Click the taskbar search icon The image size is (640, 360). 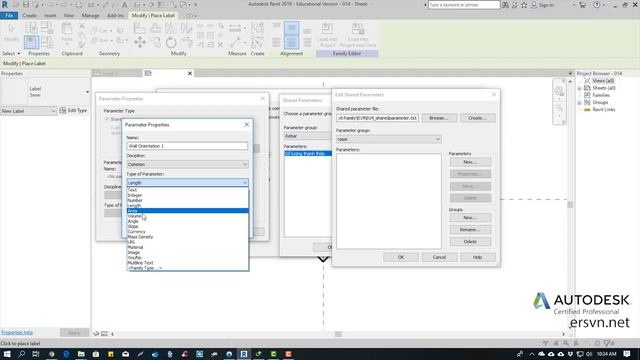pyautogui.click(x=22, y=354)
